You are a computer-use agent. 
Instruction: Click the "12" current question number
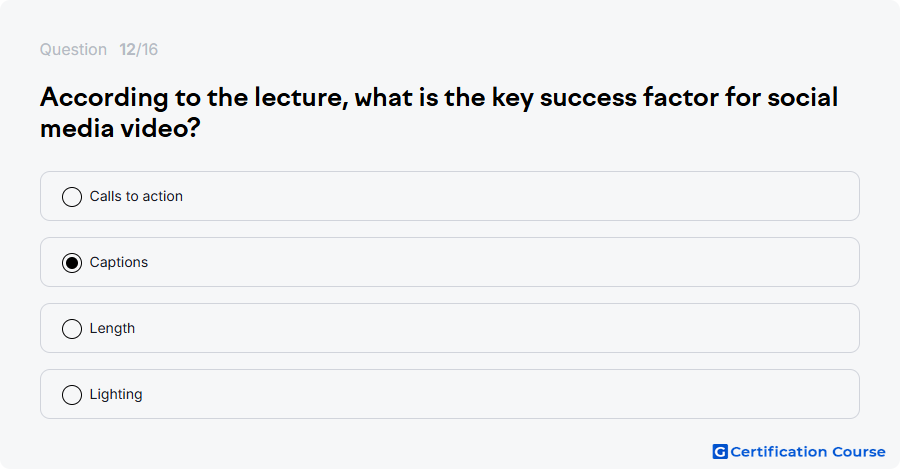click(x=127, y=49)
